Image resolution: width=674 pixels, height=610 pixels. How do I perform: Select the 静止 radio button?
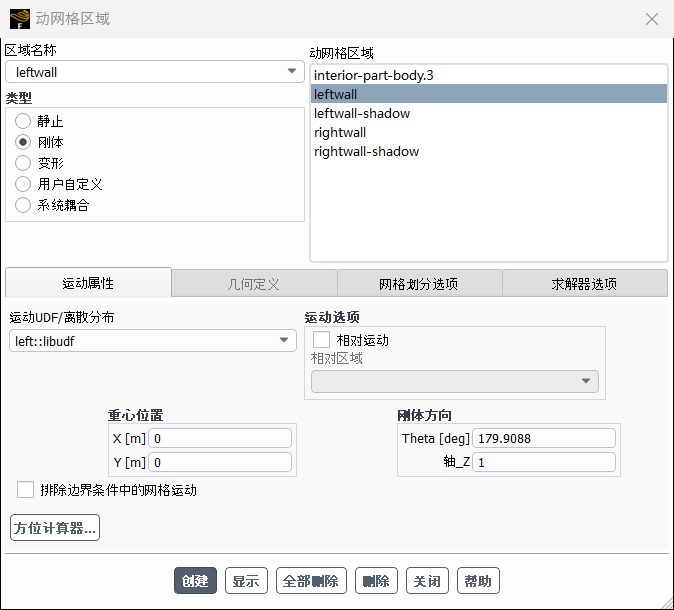23,121
